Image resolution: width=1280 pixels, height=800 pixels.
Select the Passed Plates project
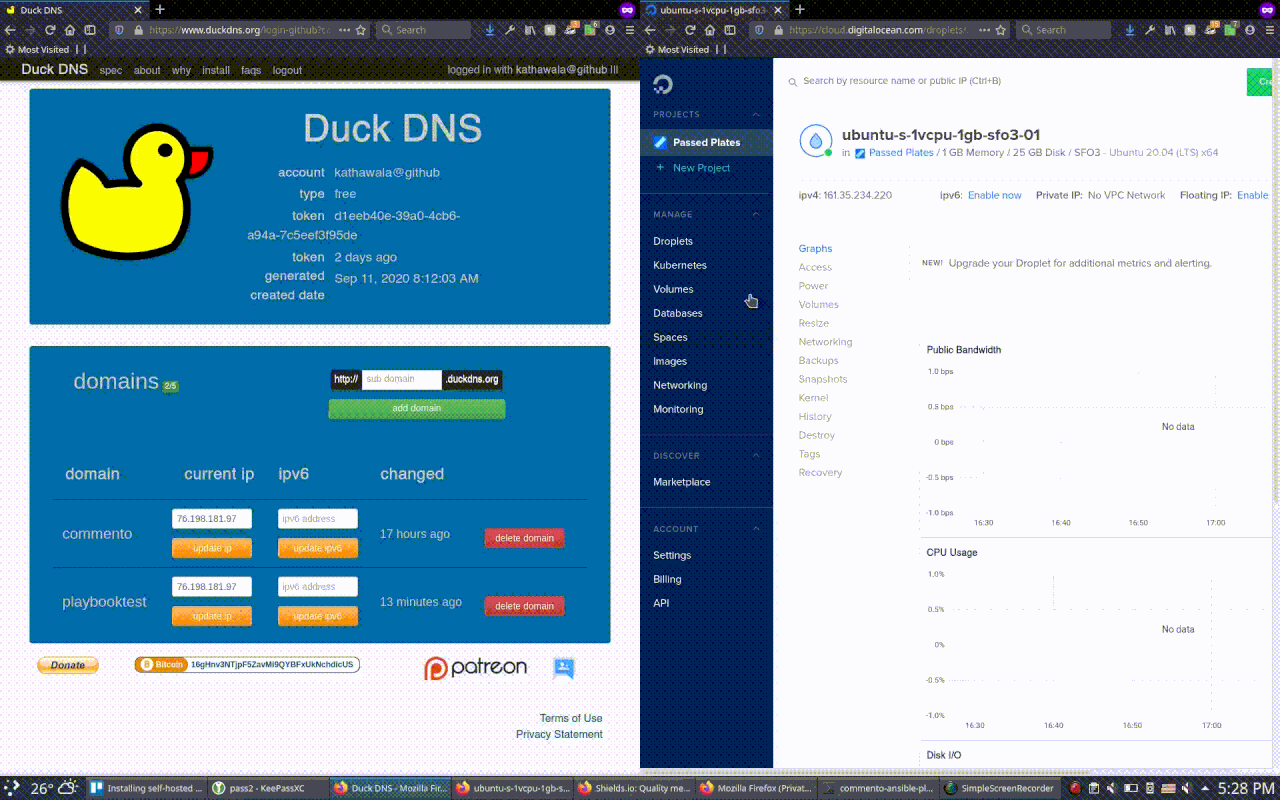pyautogui.click(x=706, y=142)
